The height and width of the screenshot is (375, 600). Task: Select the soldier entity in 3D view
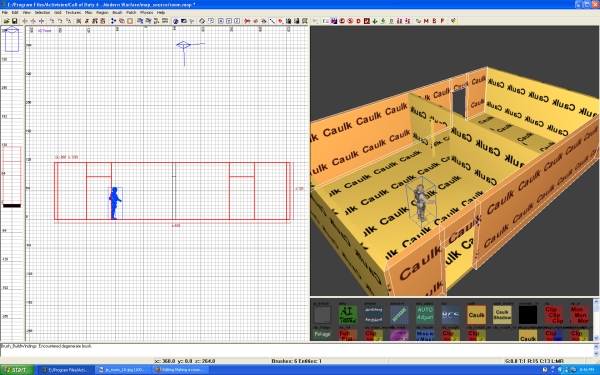(x=421, y=202)
